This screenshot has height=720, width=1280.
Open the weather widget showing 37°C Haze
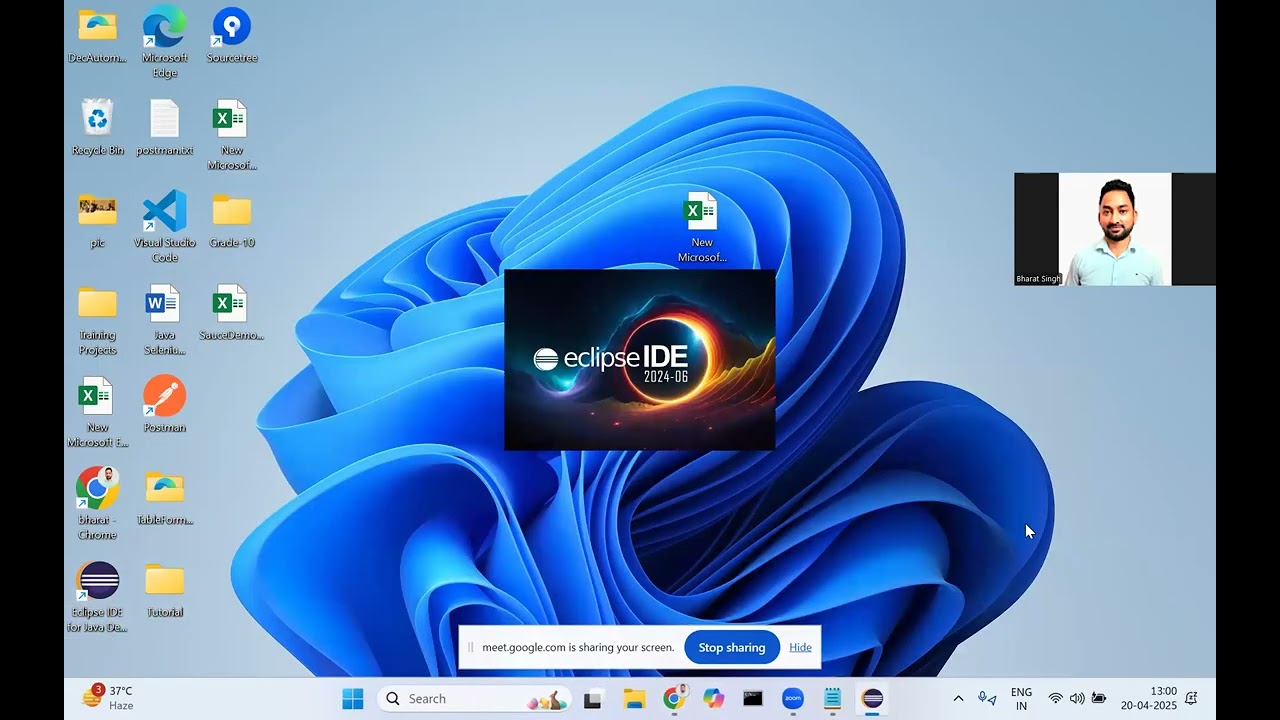[108, 698]
